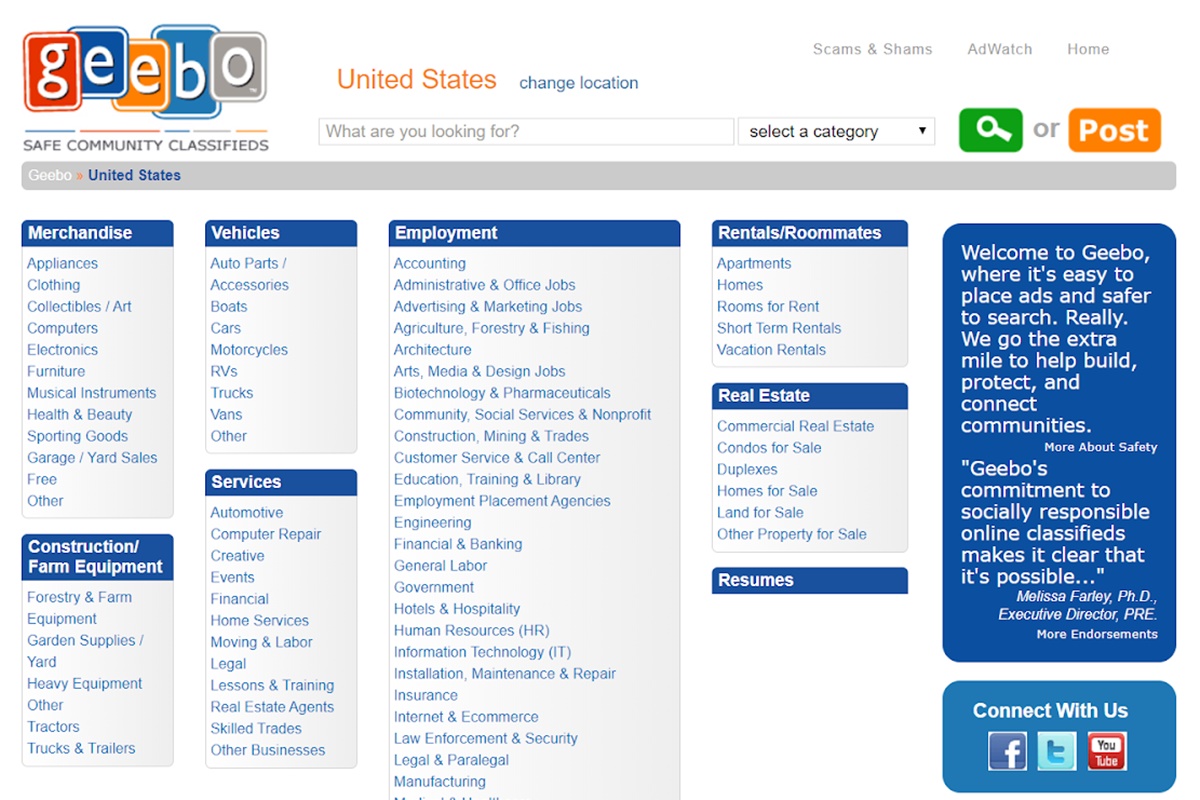The image size is (1200, 800).
Task: Open the Resumes category header
Action: tap(756, 580)
